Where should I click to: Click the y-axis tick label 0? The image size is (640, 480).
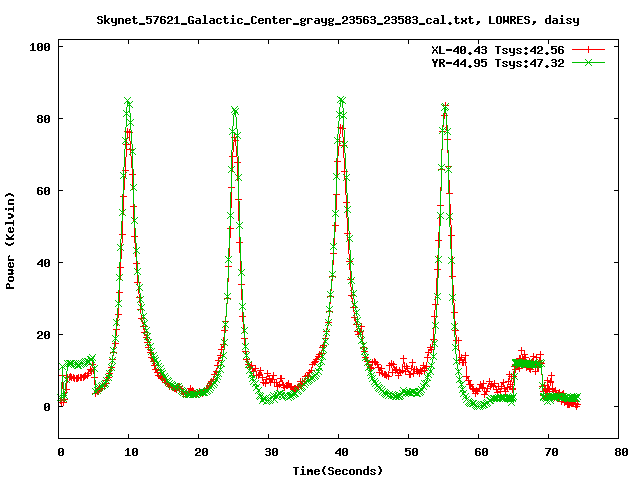pos(47,407)
